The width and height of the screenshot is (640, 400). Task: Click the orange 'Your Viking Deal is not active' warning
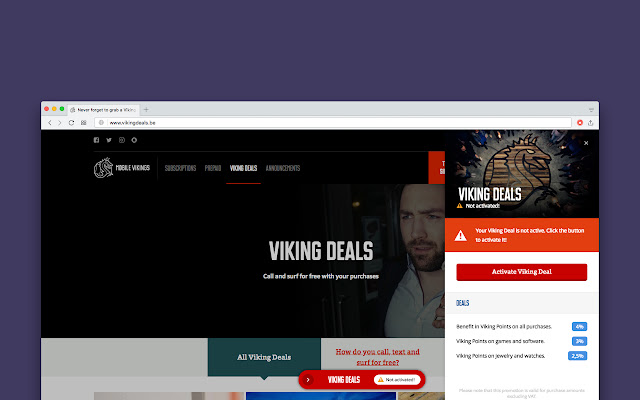(x=522, y=235)
